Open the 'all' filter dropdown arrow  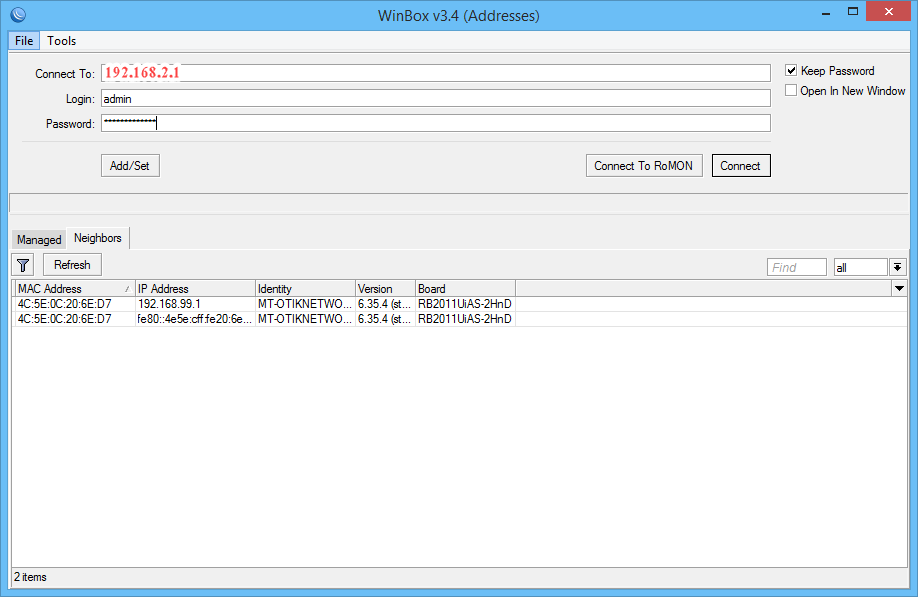pos(898,267)
